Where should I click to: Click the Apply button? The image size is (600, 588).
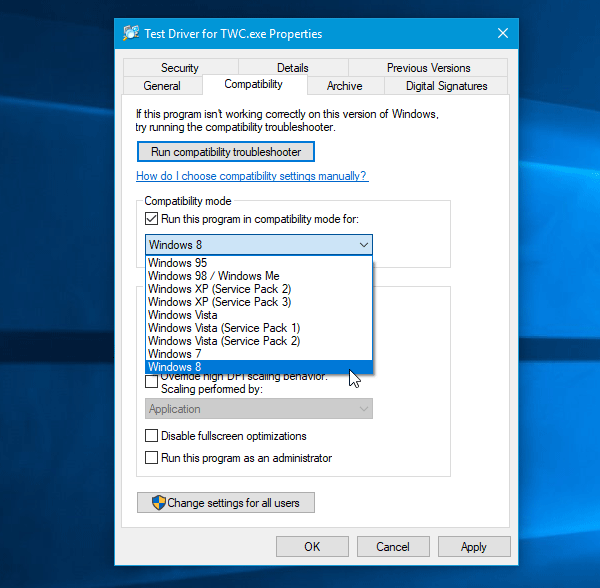coord(474,546)
